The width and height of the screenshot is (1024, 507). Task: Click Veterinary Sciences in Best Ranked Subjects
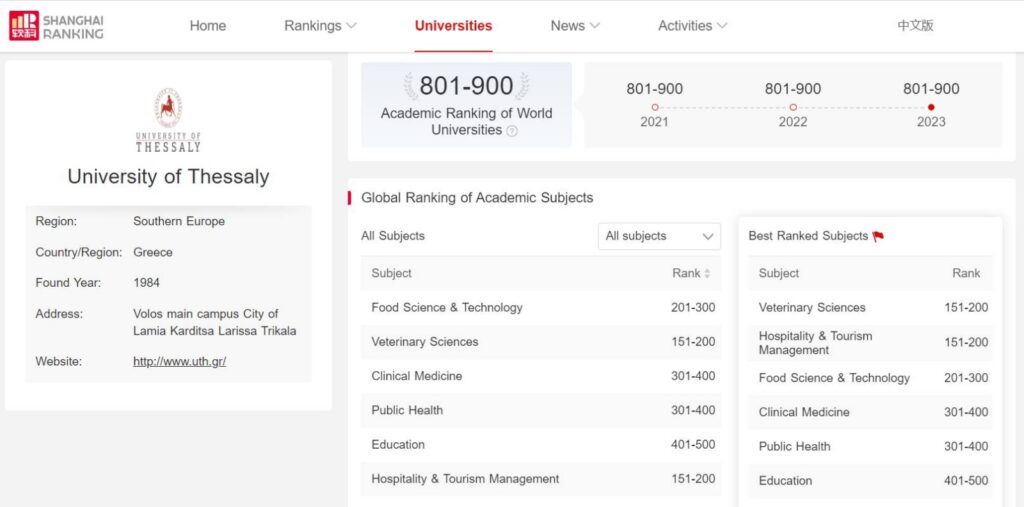click(812, 308)
